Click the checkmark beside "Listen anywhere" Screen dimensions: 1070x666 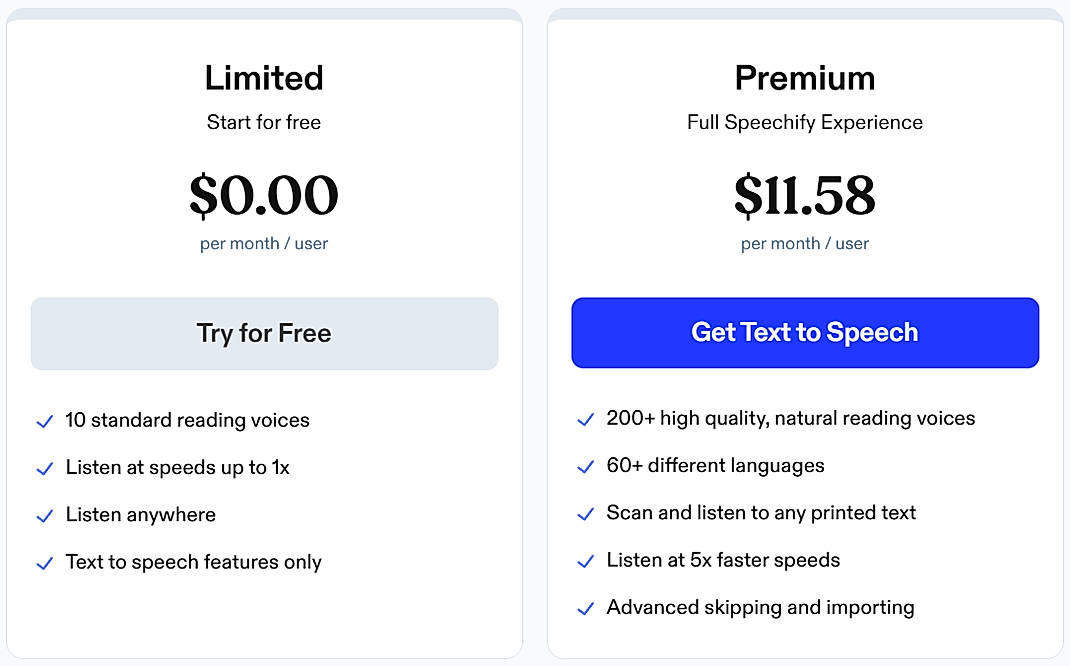coord(44,515)
